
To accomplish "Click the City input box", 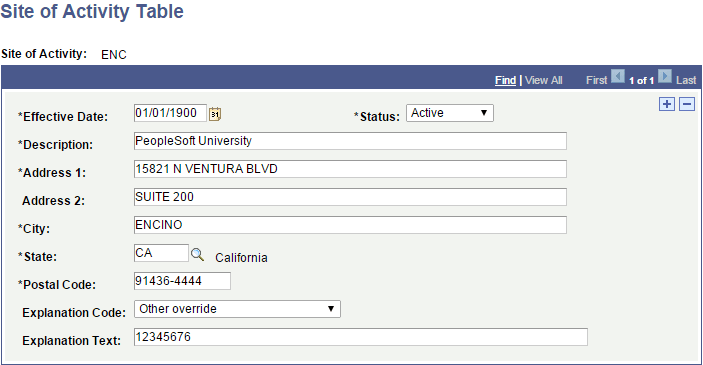I will (350, 225).
